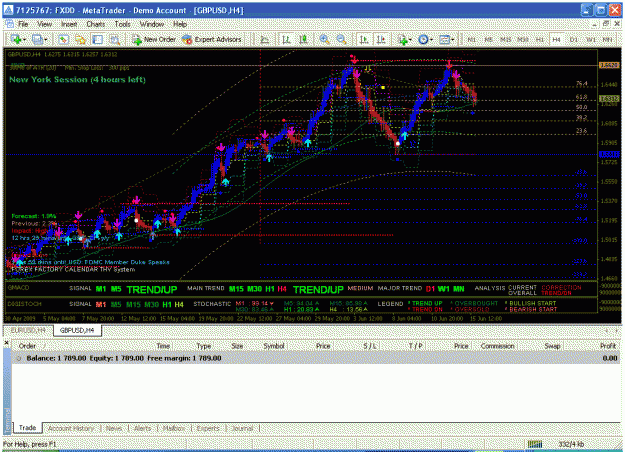Toggle chart shift from right border
The width and height of the screenshot is (625, 452).
(x=381, y=39)
